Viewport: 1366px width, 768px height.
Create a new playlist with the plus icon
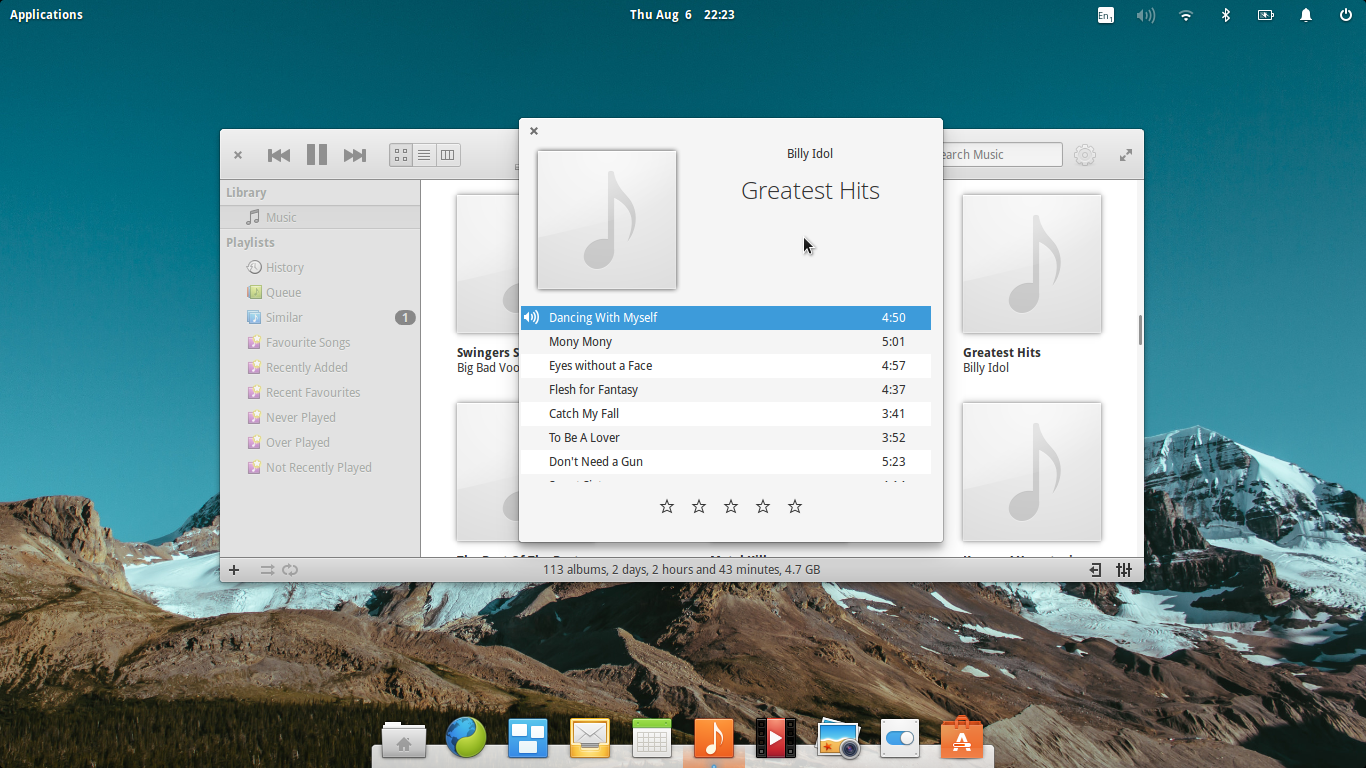[x=234, y=569]
